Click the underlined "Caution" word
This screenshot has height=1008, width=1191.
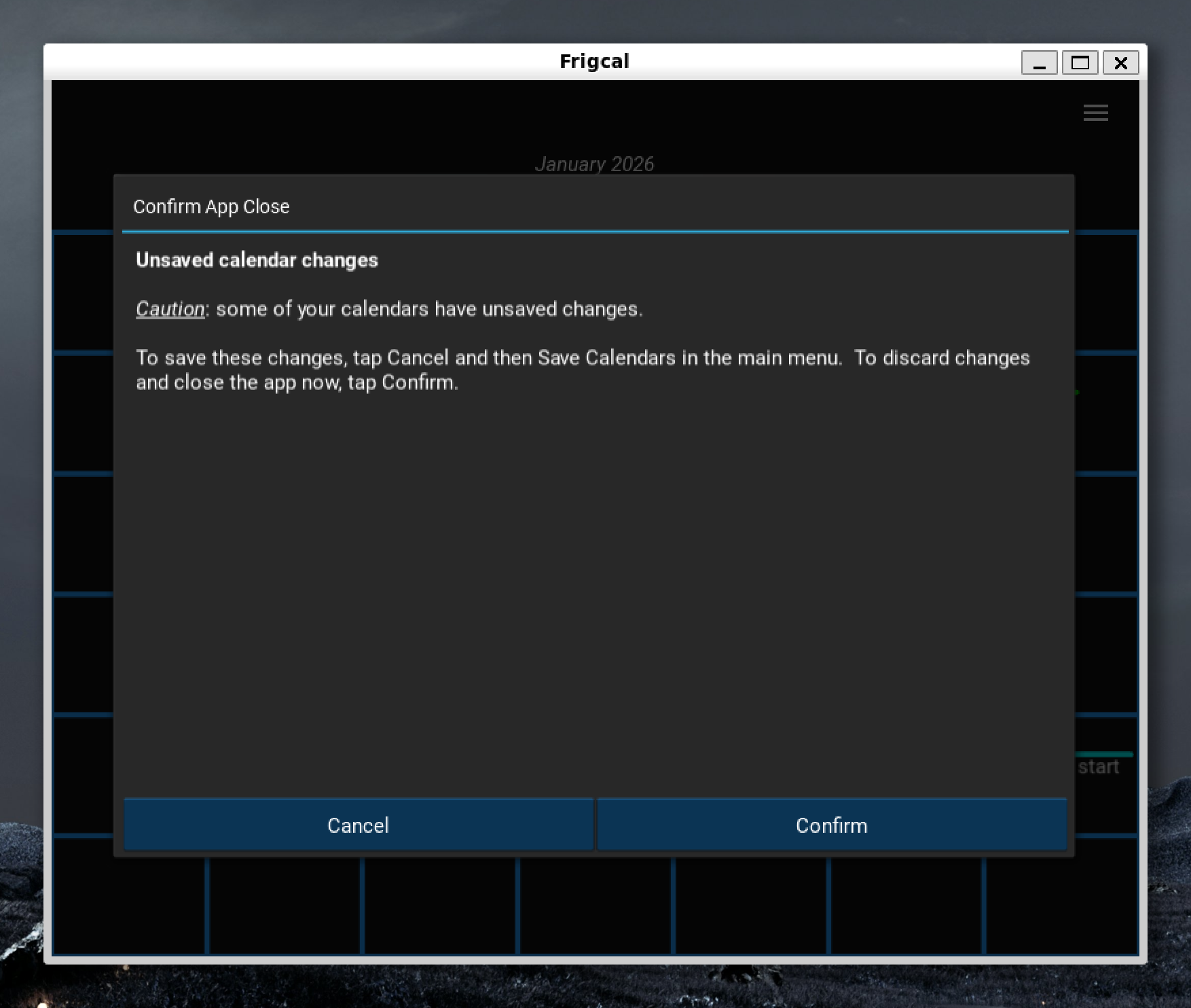(x=170, y=309)
